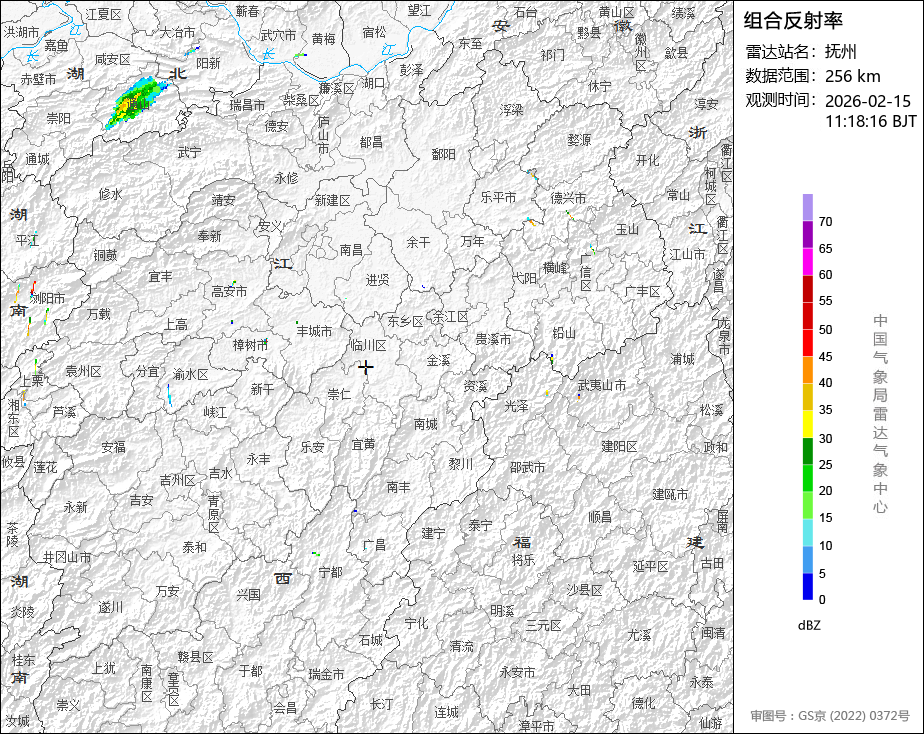Click the 樟树市 map label
Screen dimensions: 924x734
point(250,345)
